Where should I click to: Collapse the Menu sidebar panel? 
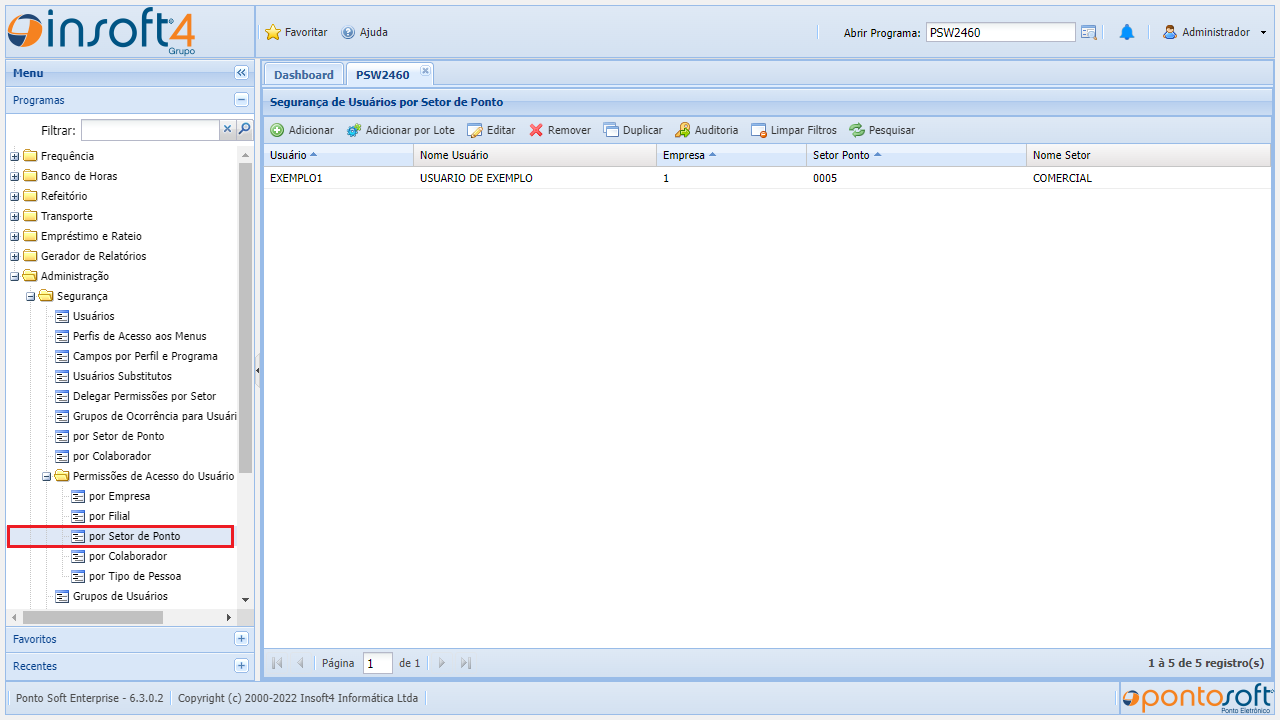[x=241, y=73]
